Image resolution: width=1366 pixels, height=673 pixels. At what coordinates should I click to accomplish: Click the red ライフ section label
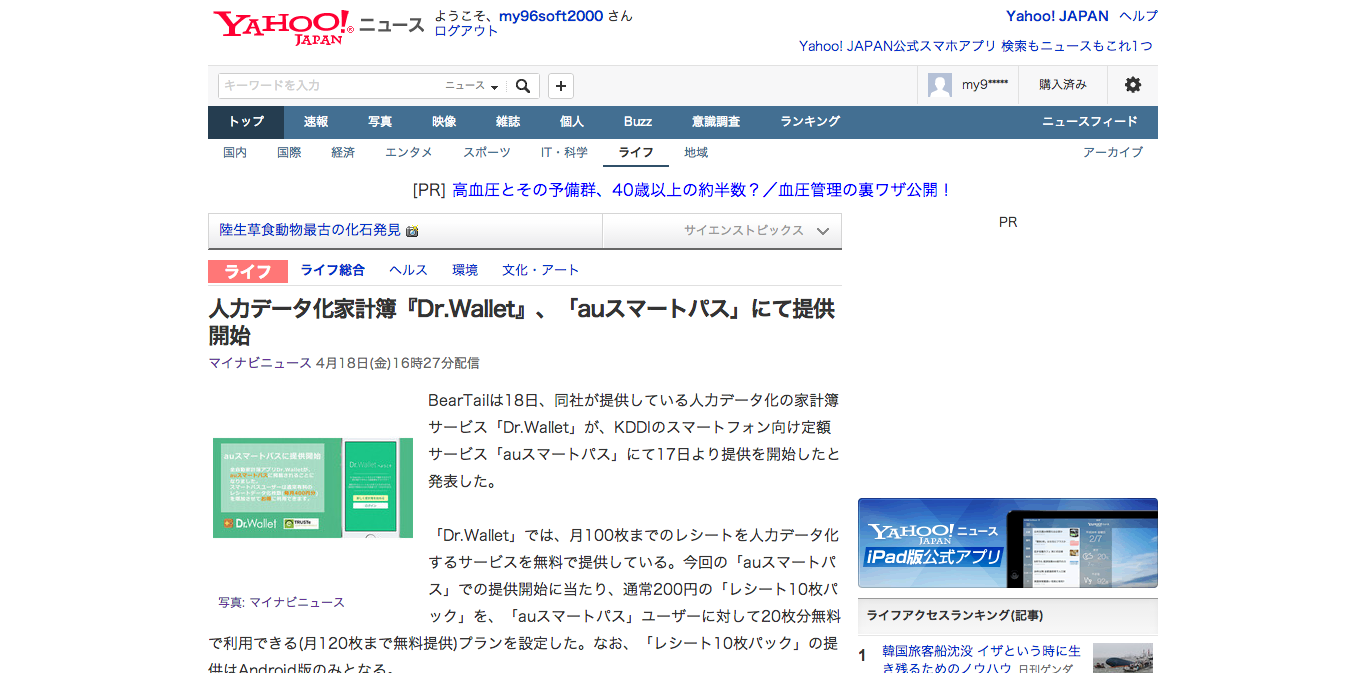click(x=248, y=271)
